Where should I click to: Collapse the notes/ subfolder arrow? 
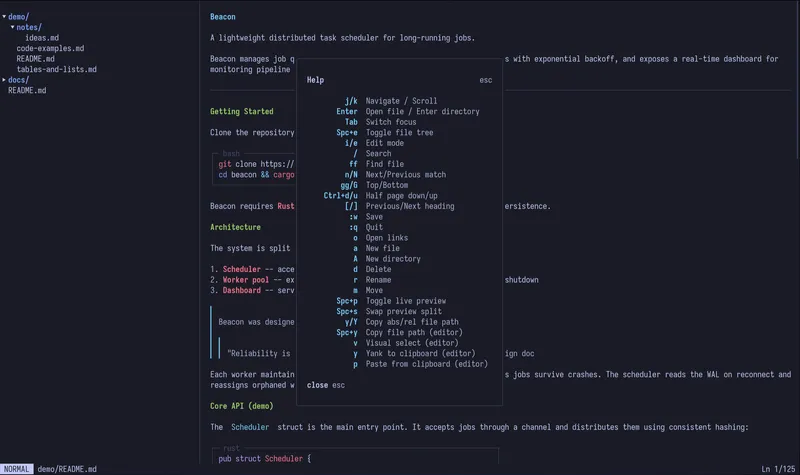click(x=12, y=28)
